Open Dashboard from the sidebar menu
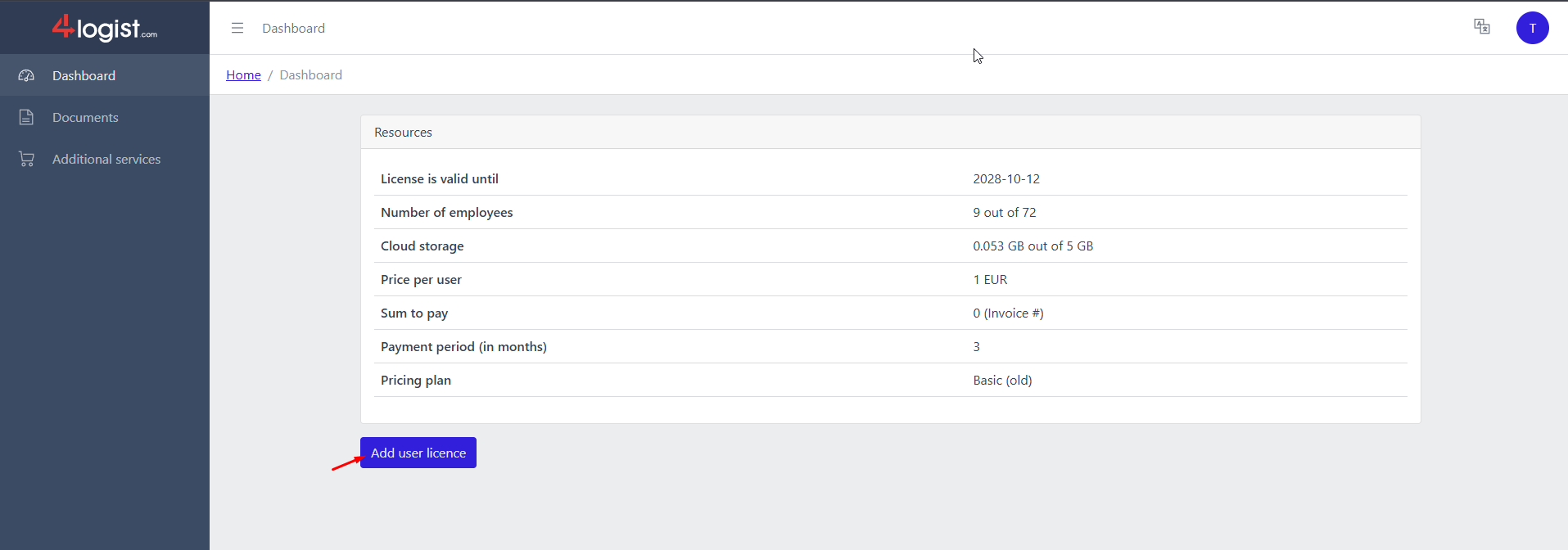Image resolution: width=1568 pixels, height=550 pixels. (84, 75)
